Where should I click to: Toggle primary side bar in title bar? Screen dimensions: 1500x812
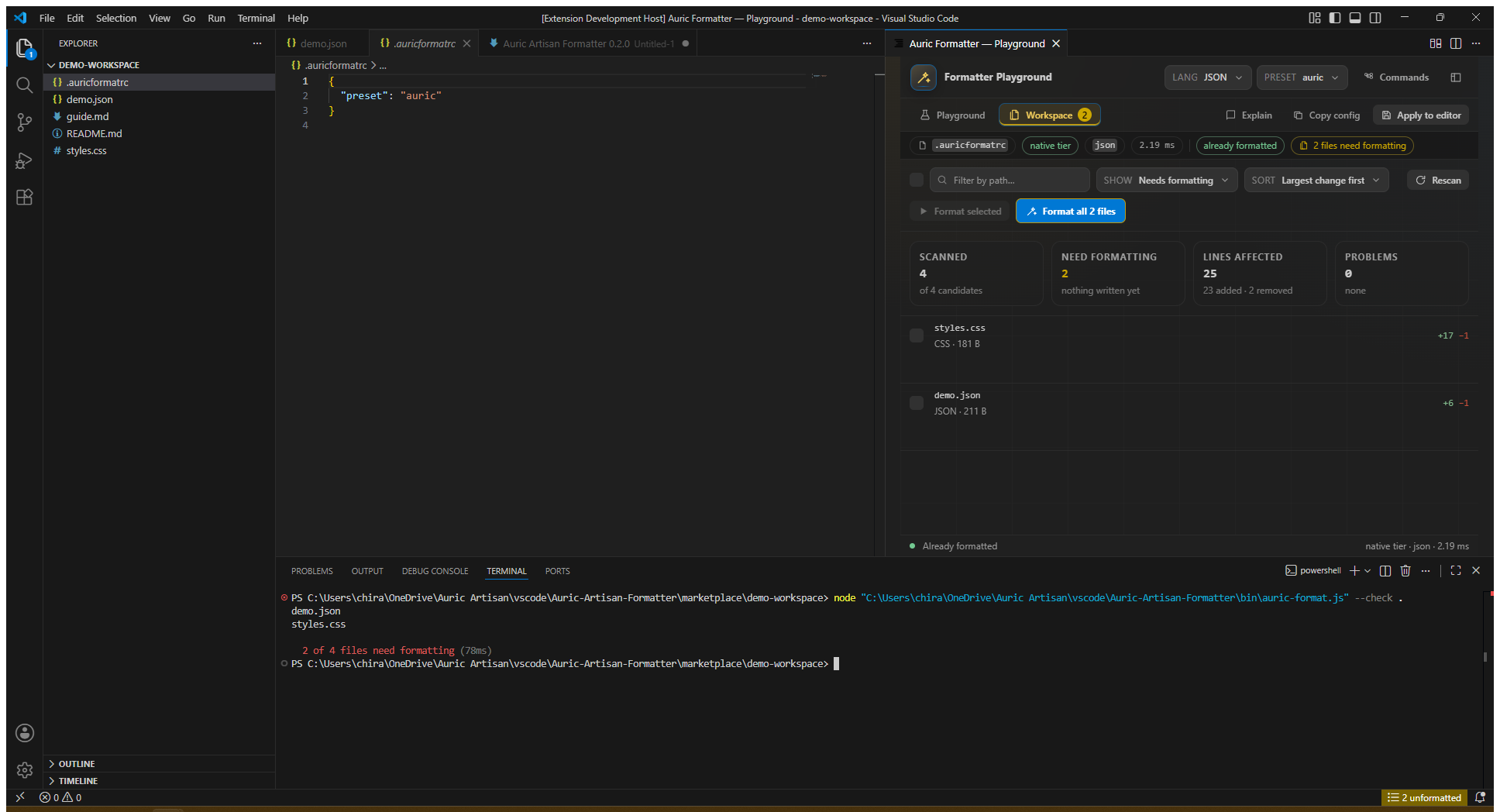tap(1335, 18)
